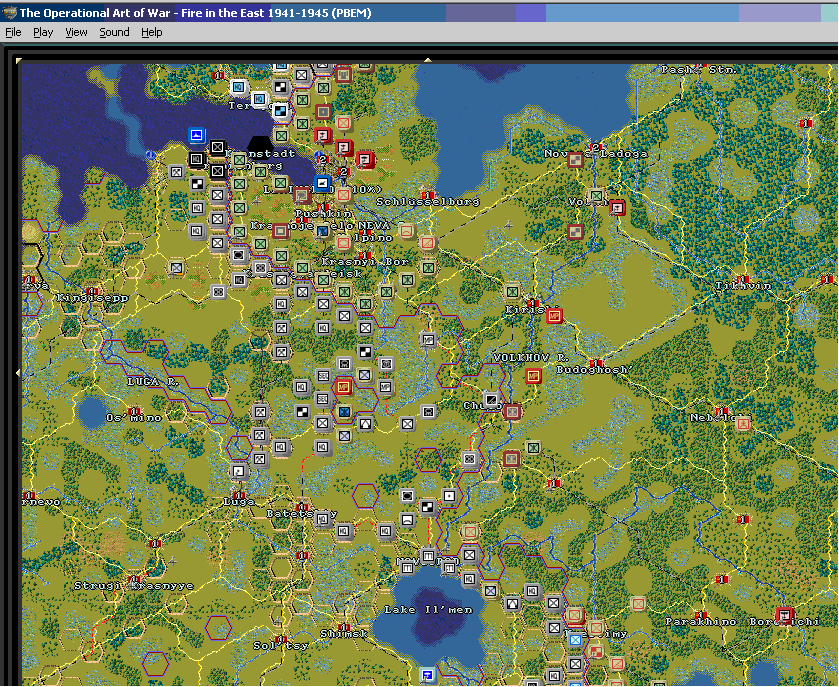Select dark-red checkered counter south of Volkhov town

click(575, 232)
